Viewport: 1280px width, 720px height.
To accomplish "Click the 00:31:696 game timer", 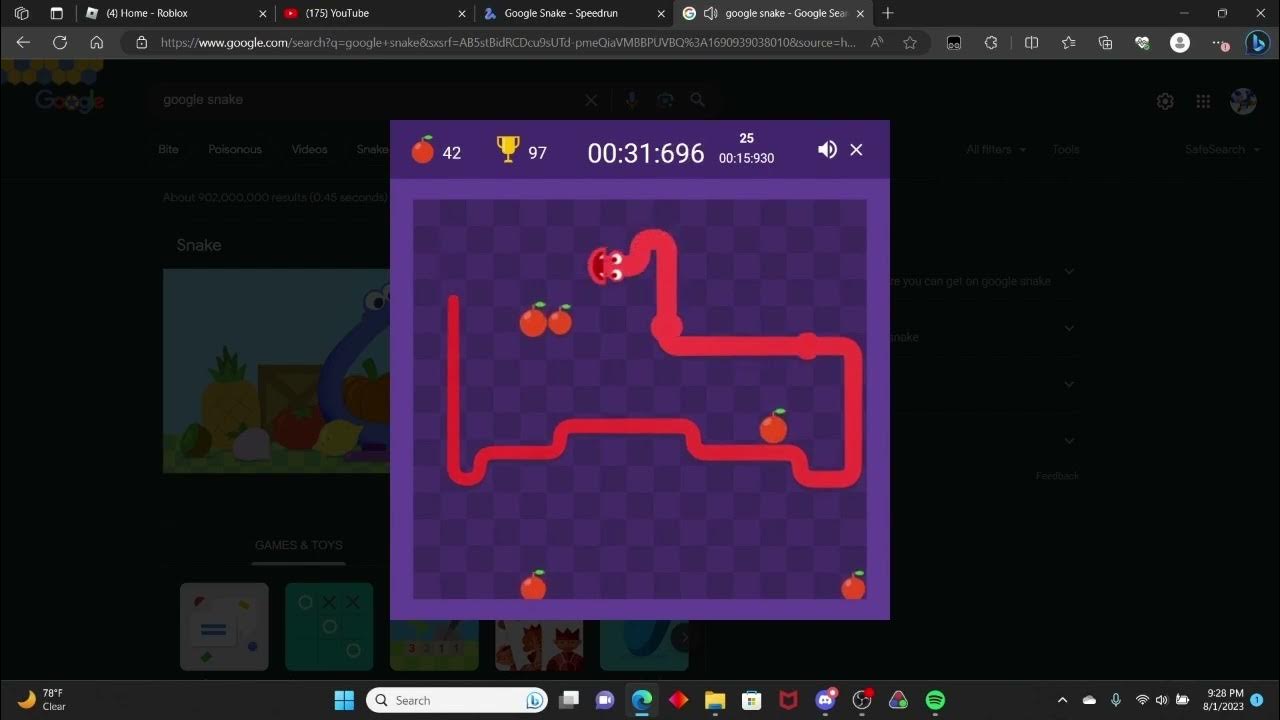I will click(646, 153).
